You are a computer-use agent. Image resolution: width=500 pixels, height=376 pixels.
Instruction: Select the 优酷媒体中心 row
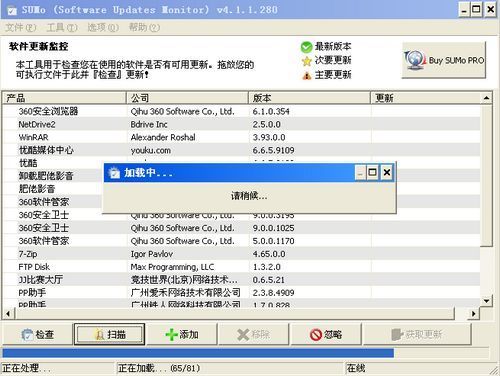click(x=242, y=150)
